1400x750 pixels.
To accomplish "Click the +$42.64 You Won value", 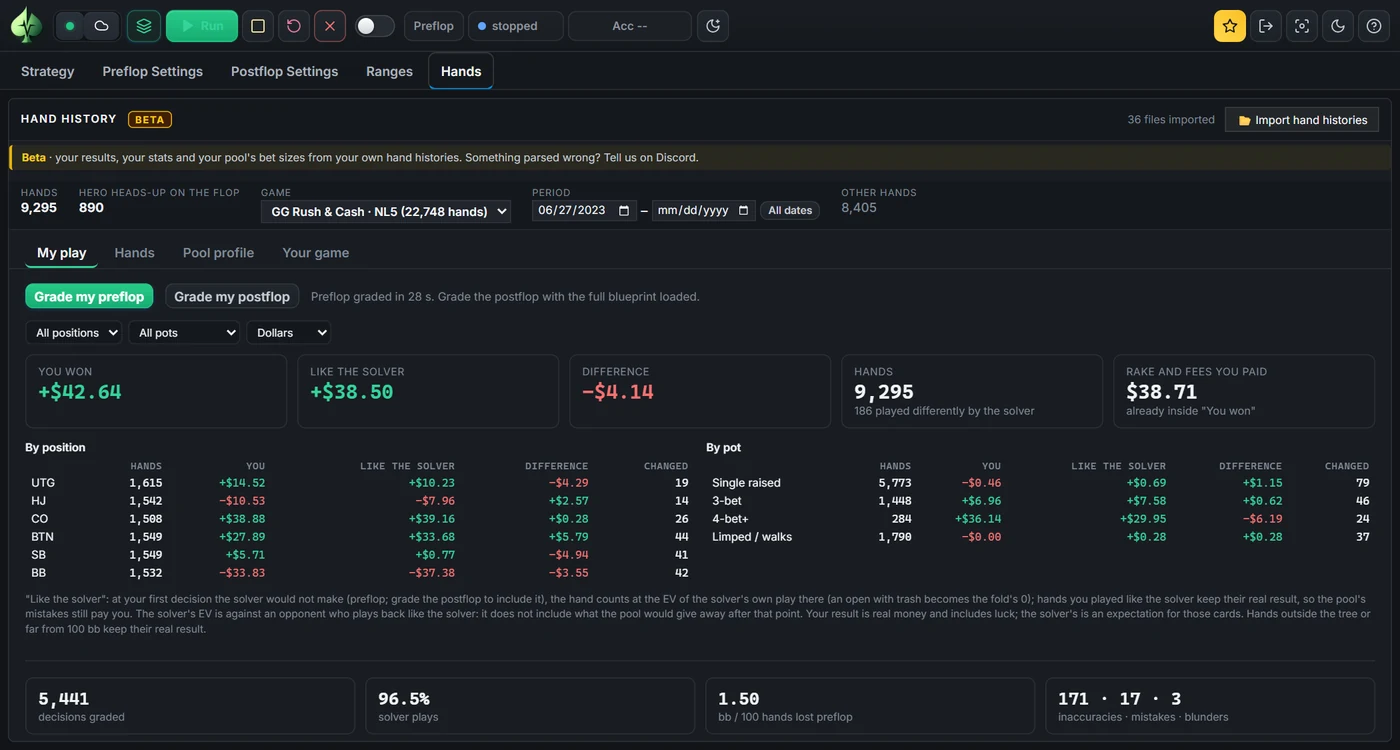I will (x=80, y=392).
